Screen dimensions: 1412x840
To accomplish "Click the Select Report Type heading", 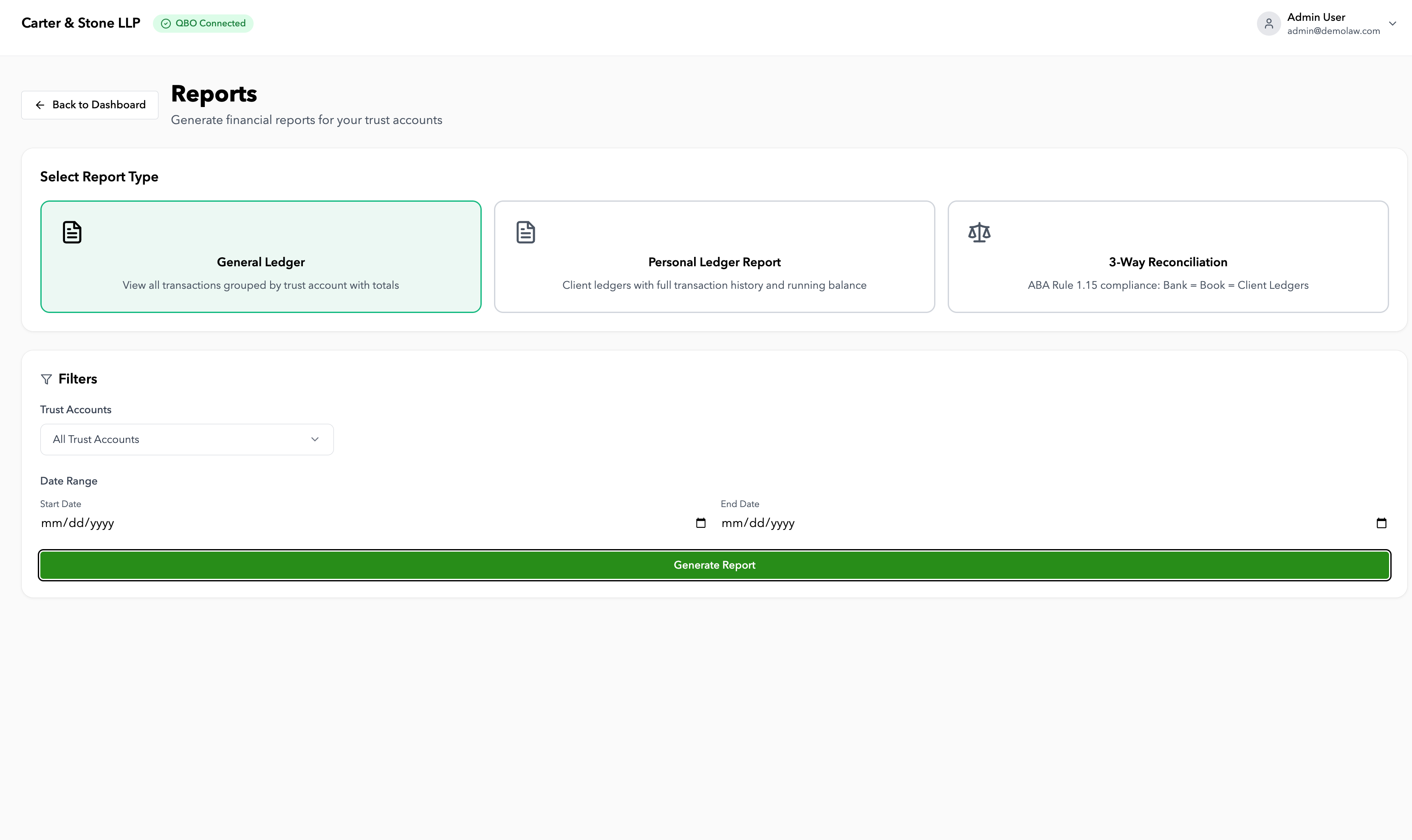I will click(99, 177).
